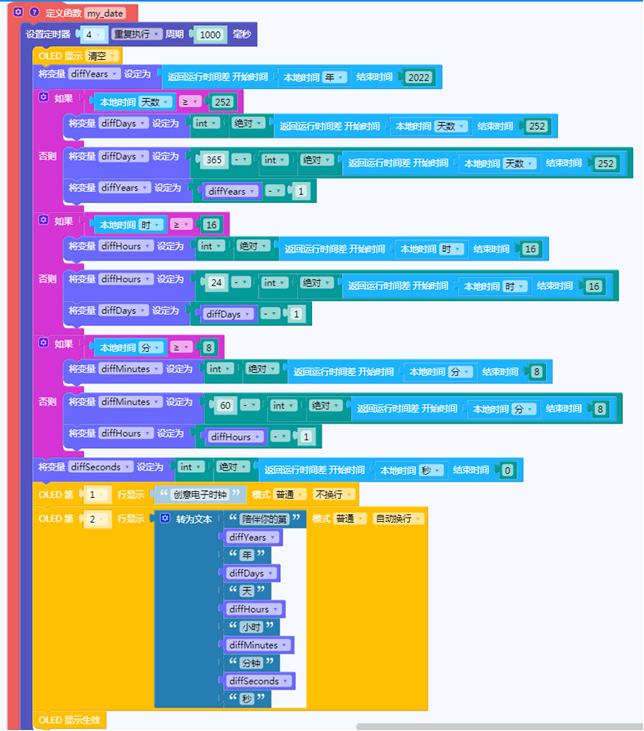Edit text field 秒 in text join
The image size is (644, 731).
(x=247, y=698)
